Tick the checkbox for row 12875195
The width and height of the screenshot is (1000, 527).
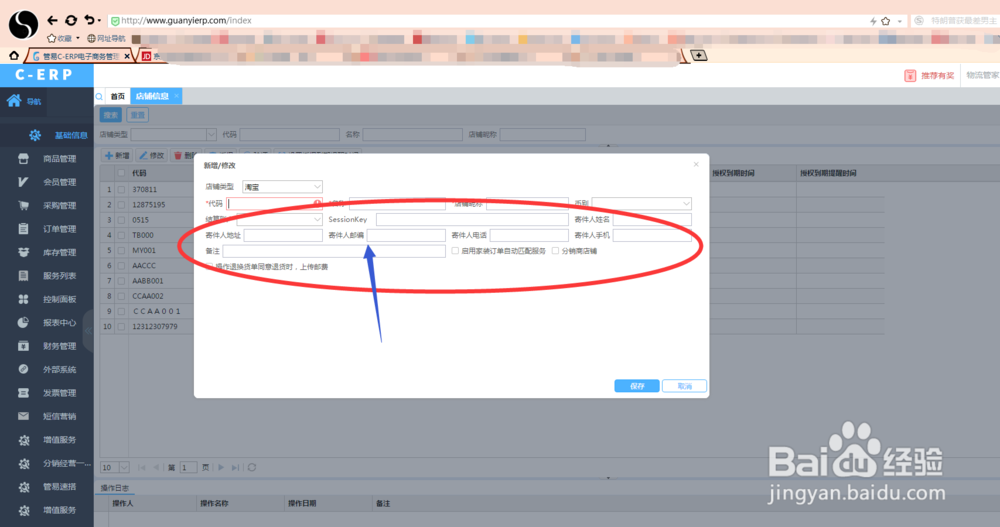pos(121,205)
